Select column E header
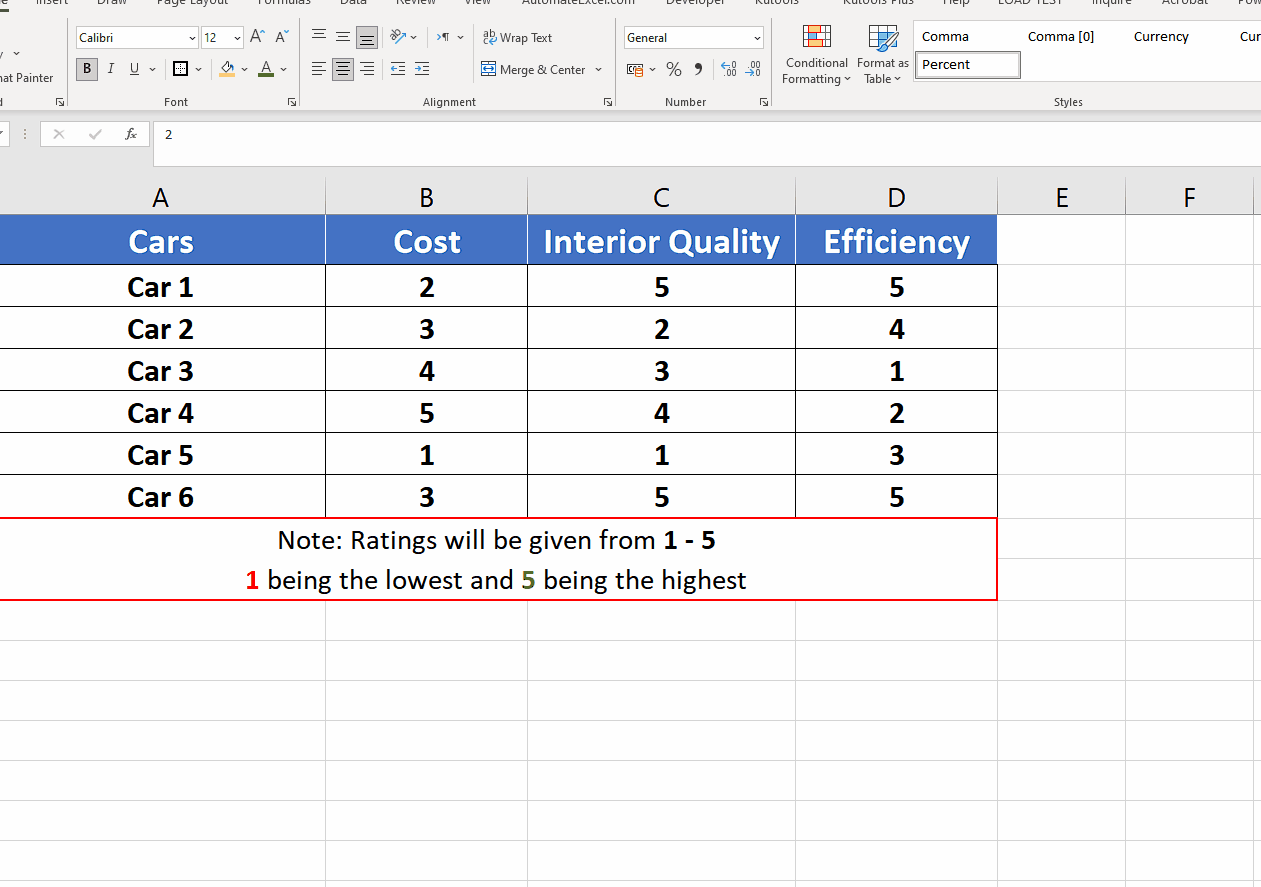This screenshot has height=887, width=1261. click(1061, 197)
